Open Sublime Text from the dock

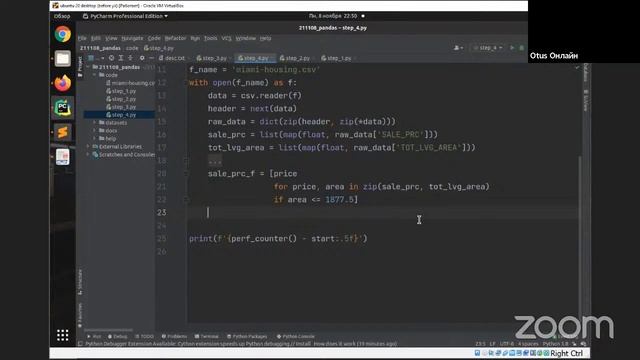(62, 132)
